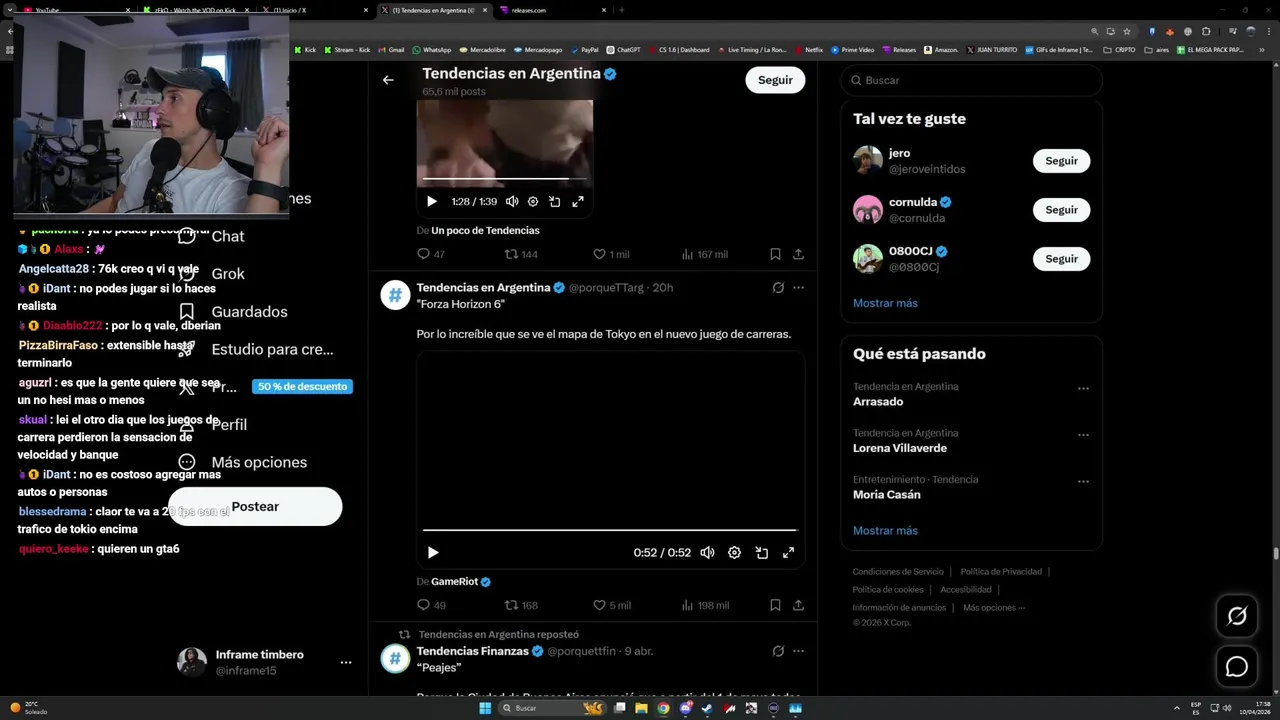Open the Windows Start menu
Screen dimensions: 1280x720
pyautogui.click(x=485, y=708)
